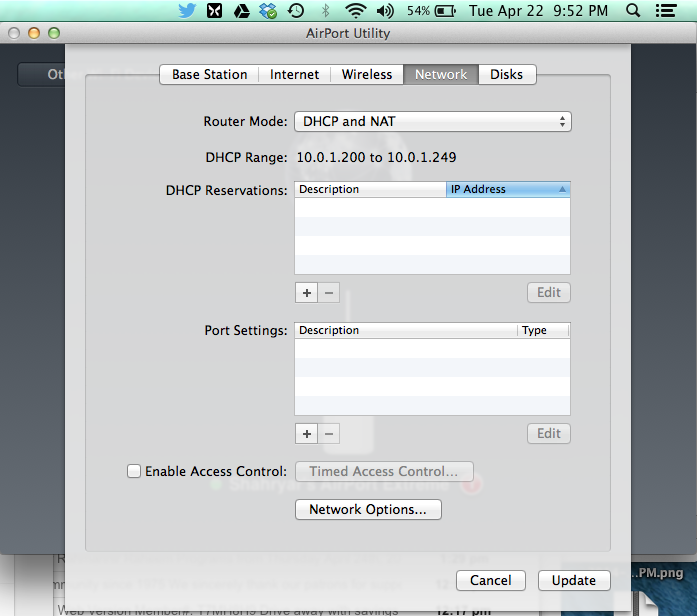
Task: Click the Bluetooth status icon
Action: (325, 10)
